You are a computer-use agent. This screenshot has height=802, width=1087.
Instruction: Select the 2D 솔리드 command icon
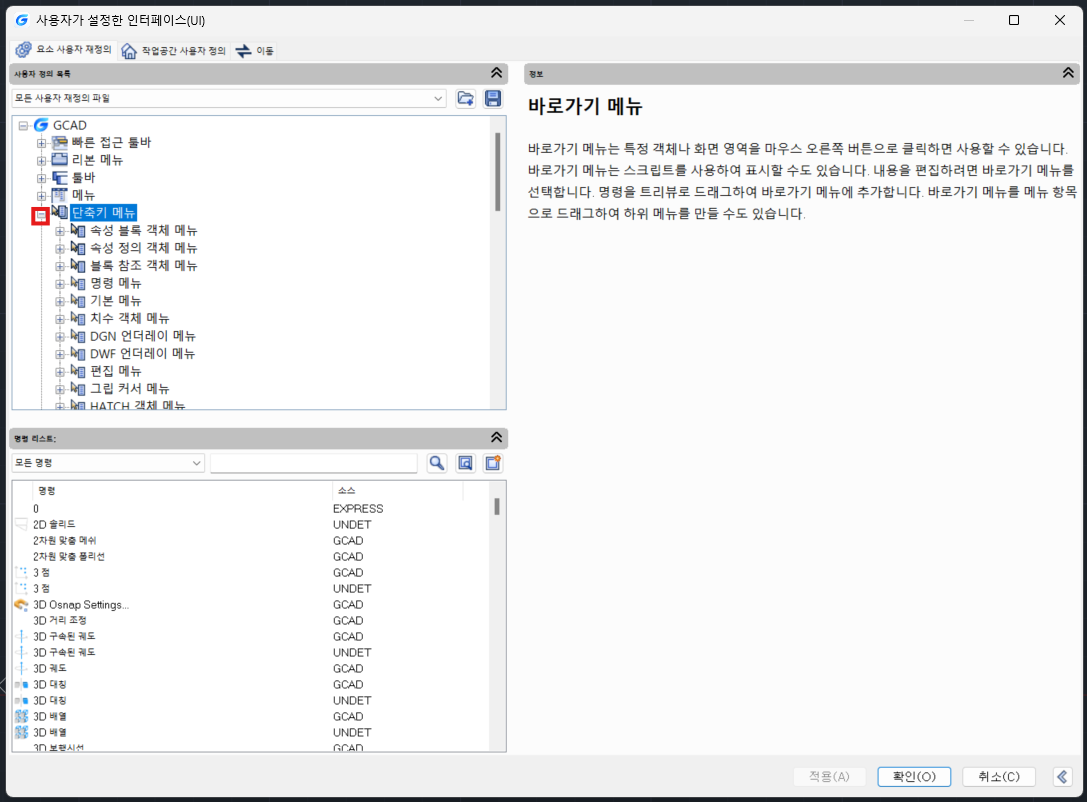21,525
